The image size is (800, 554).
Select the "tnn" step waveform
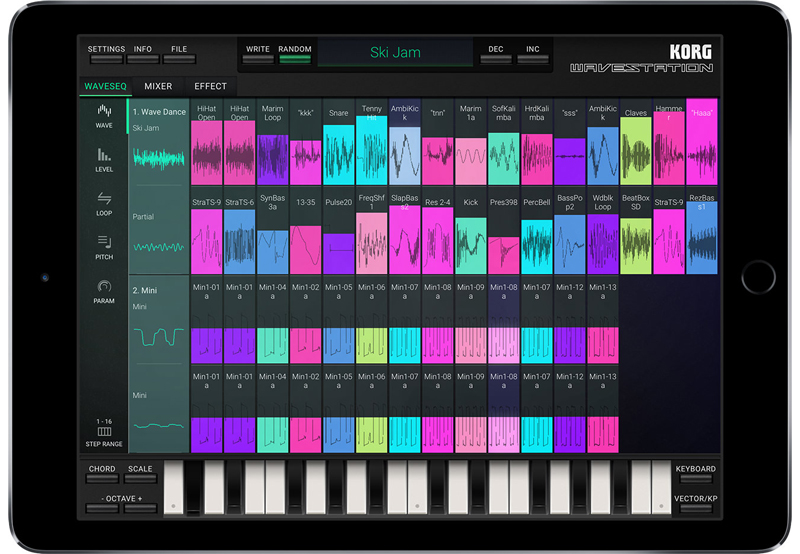(438, 142)
